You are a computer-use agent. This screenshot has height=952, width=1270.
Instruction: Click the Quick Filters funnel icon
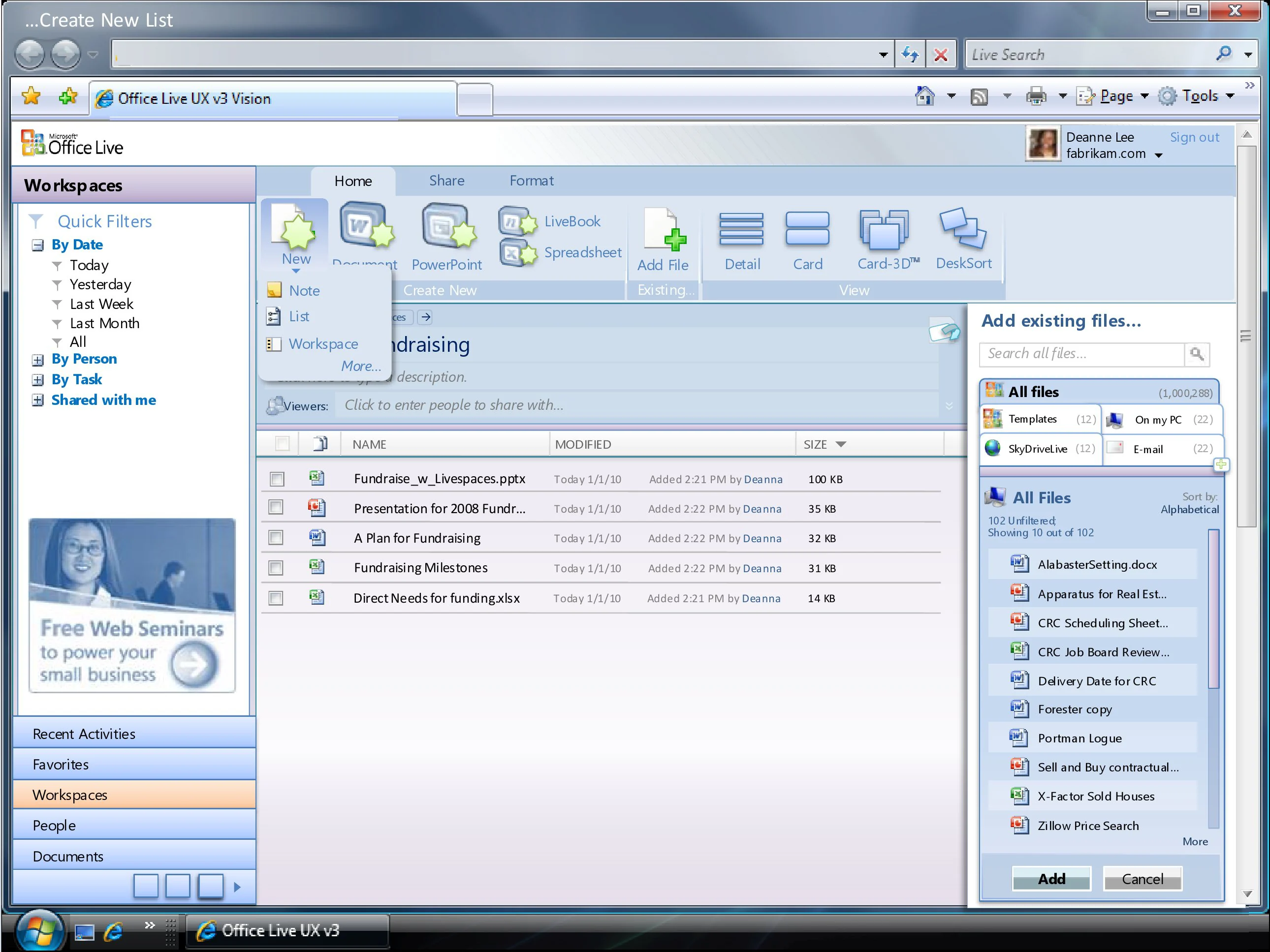[x=35, y=221]
